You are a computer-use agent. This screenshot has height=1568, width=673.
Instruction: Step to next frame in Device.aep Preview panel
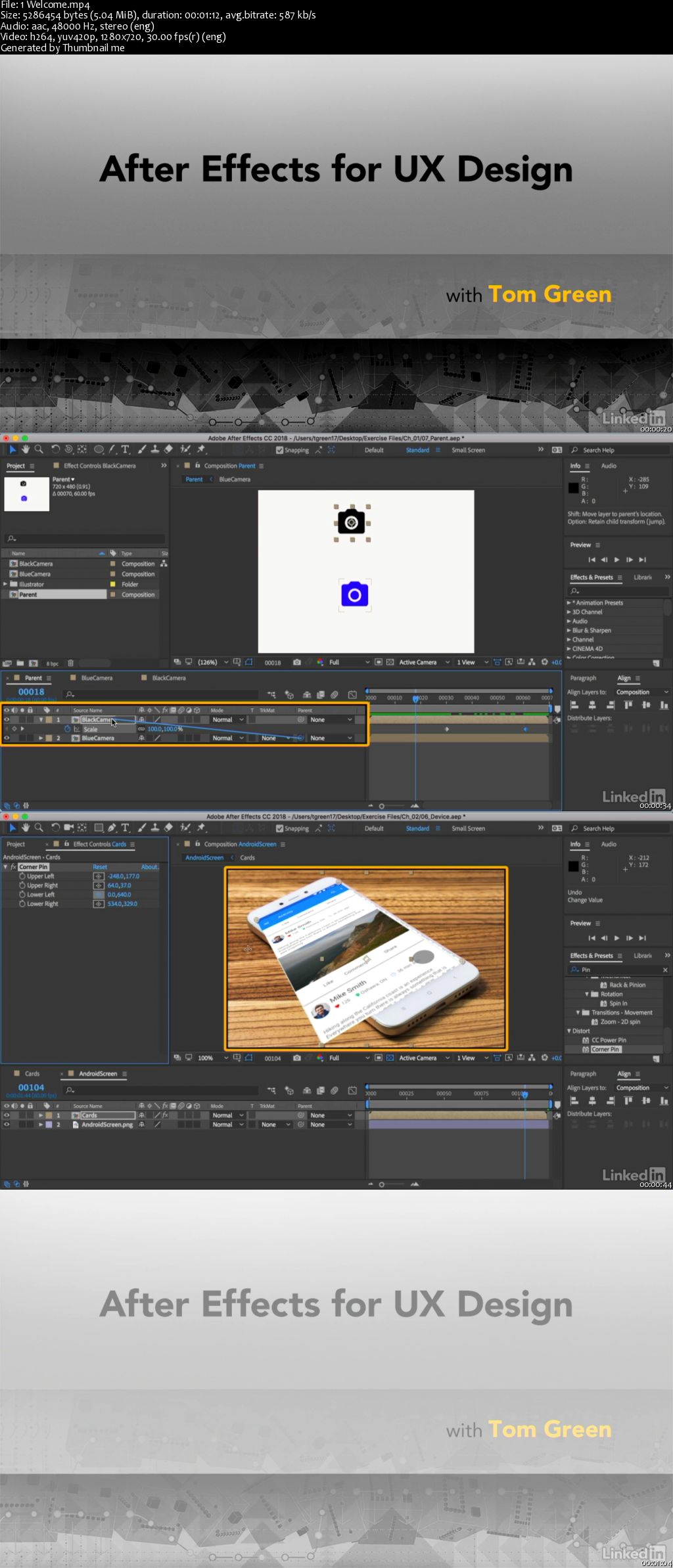click(629, 938)
